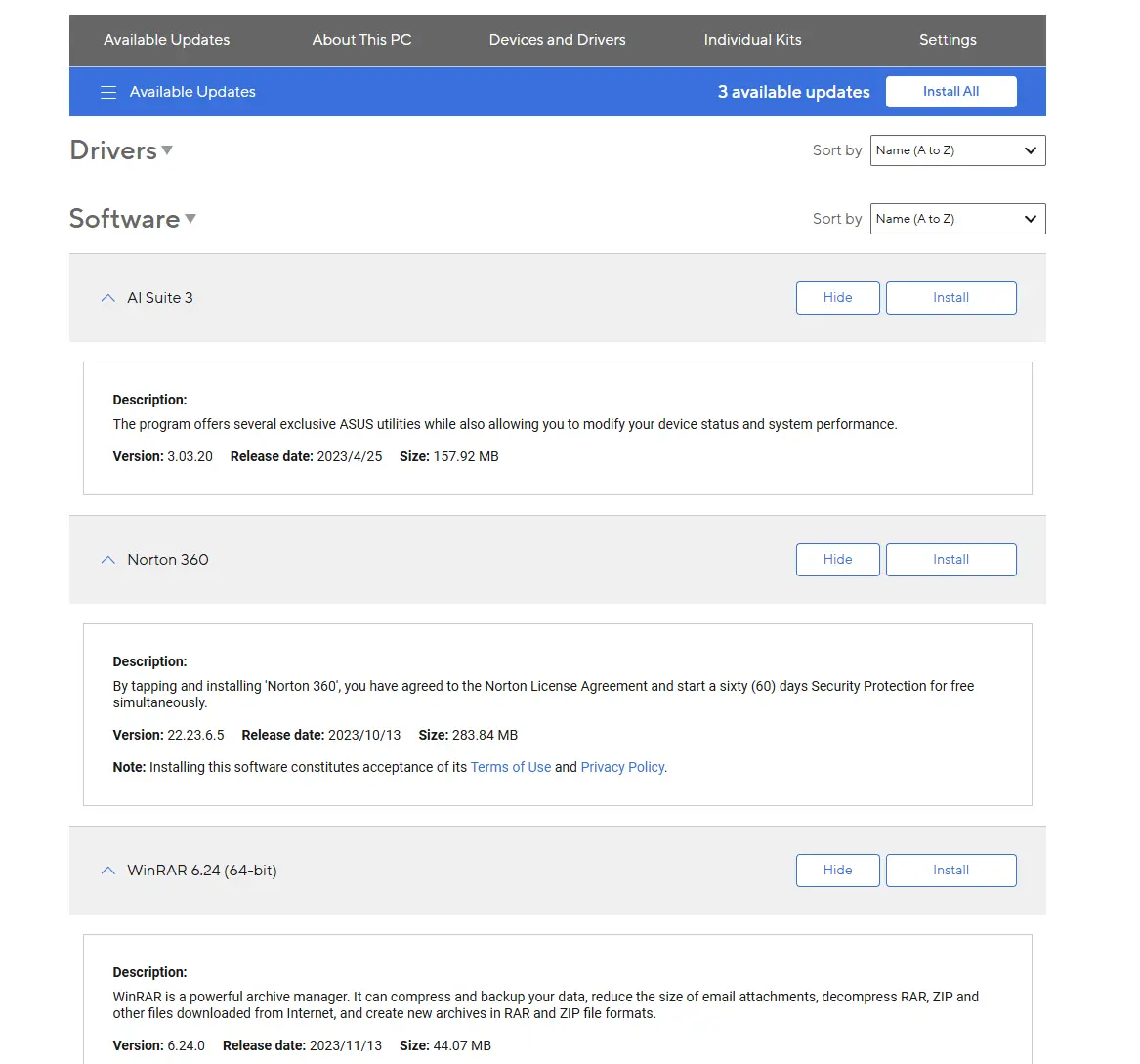Hide the AI Suite 3 update

(837, 298)
